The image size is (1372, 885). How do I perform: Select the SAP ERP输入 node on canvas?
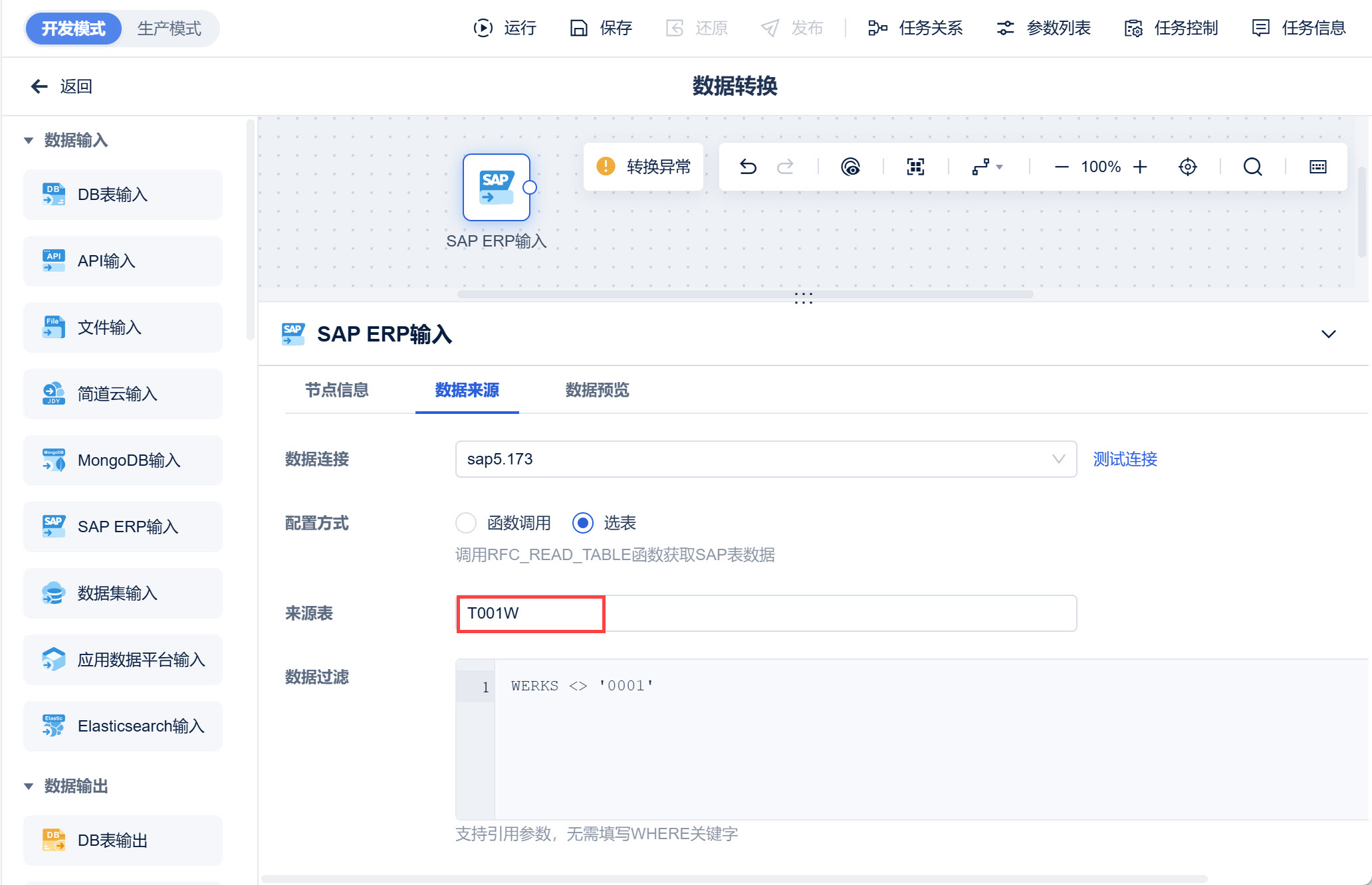(497, 187)
